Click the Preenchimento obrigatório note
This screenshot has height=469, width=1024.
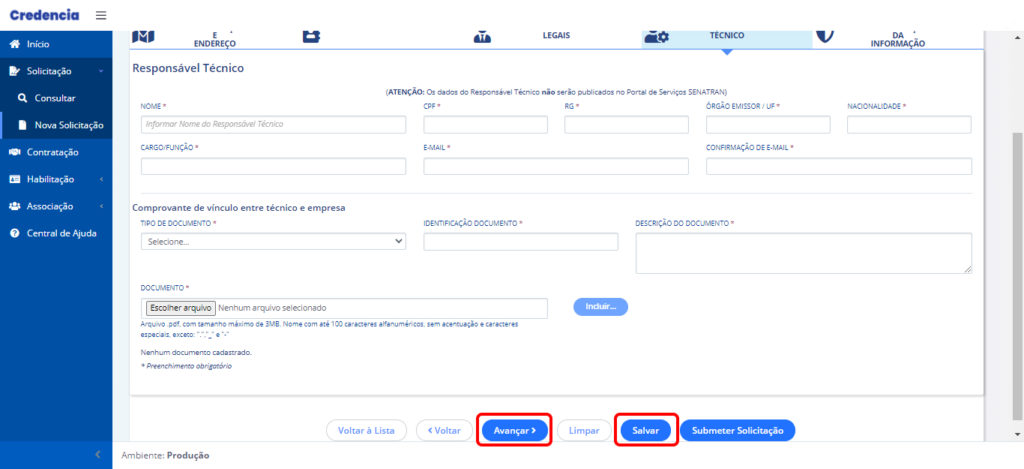[186, 366]
